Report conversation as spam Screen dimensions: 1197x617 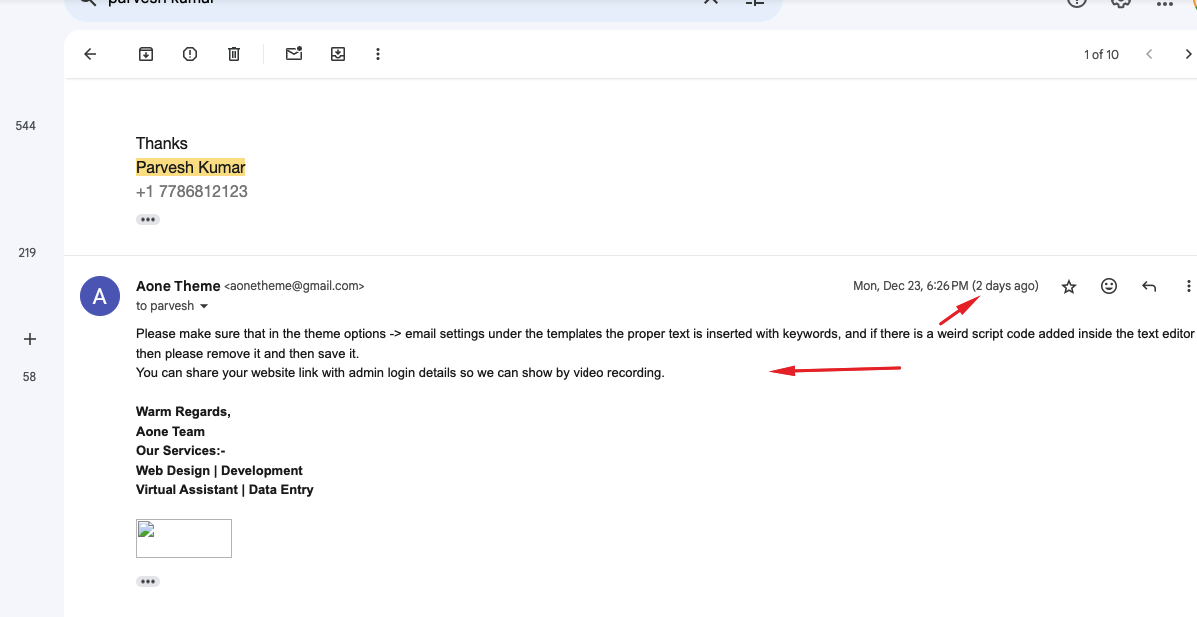(190, 54)
